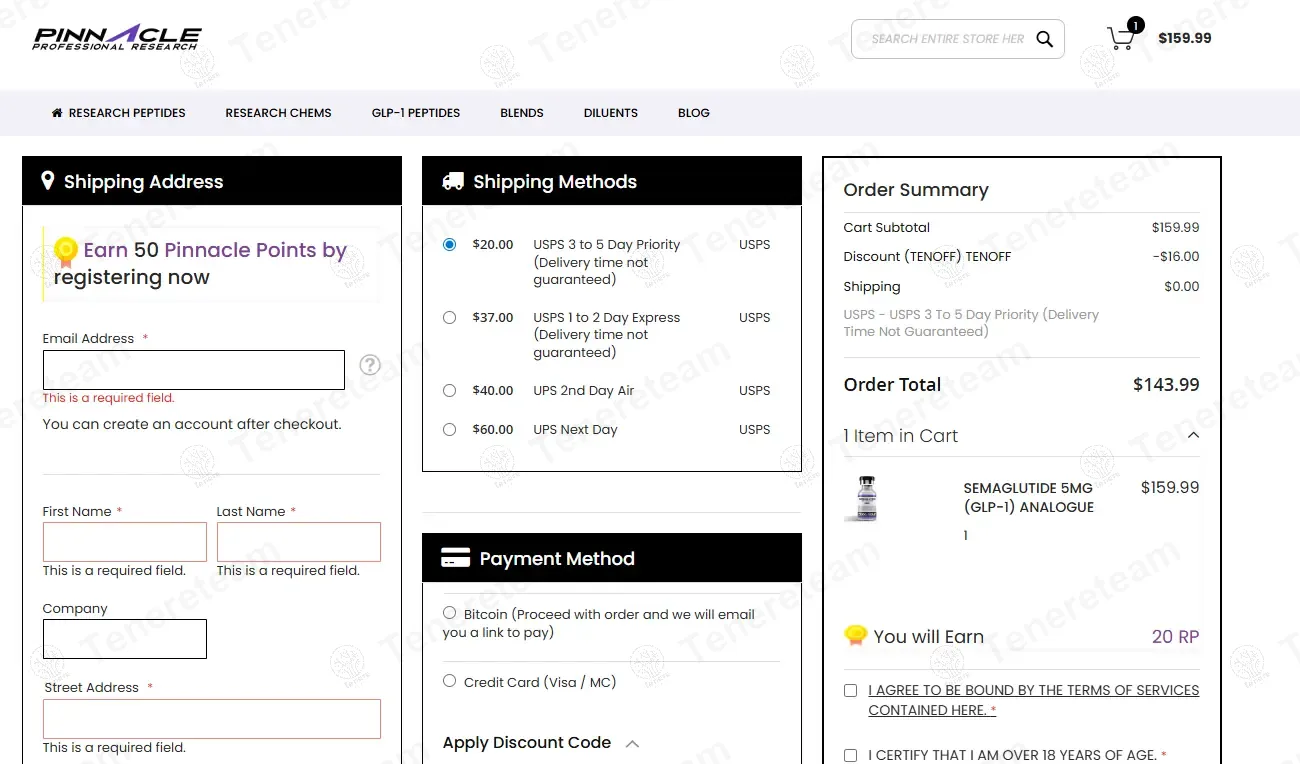Select Credit Card (Visa / MC) payment
Screen dimensions: 1300x764
pyautogui.click(x=449, y=681)
